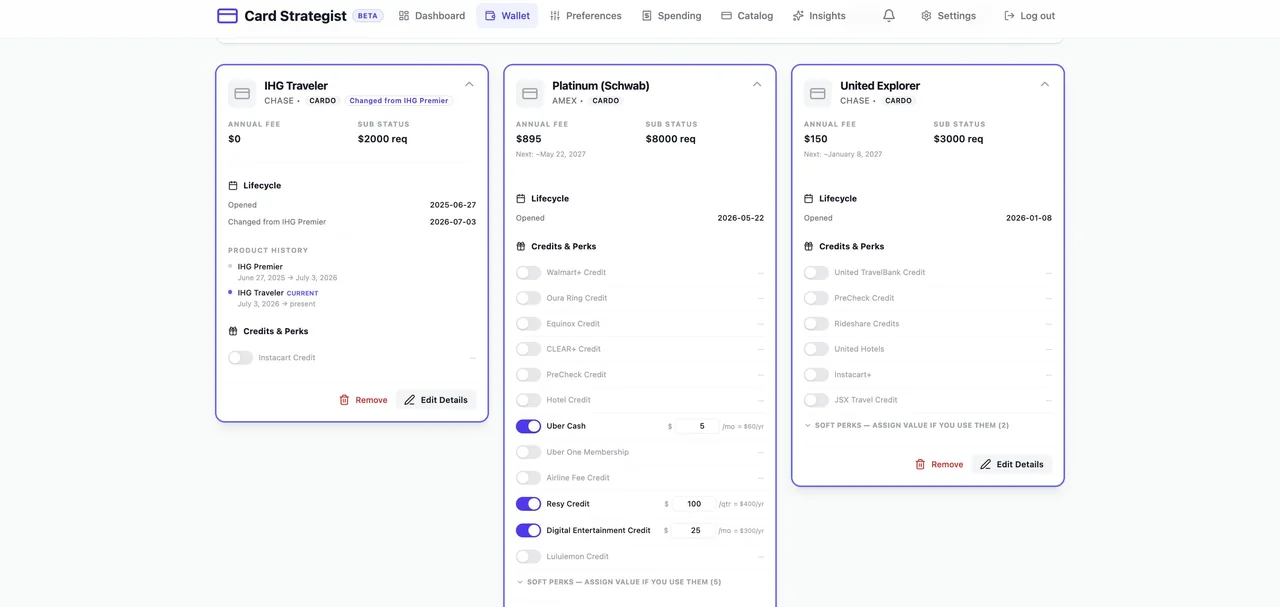Click the calendar icon beside Platinum Lifecycle
The width and height of the screenshot is (1280, 607).
click(x=521, y=199)
